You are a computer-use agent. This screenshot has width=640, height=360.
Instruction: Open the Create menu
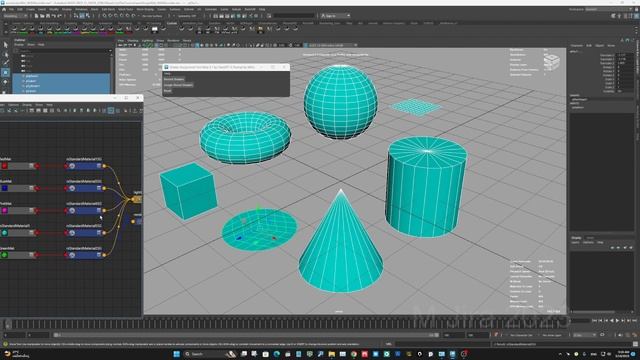click(31, 9)
